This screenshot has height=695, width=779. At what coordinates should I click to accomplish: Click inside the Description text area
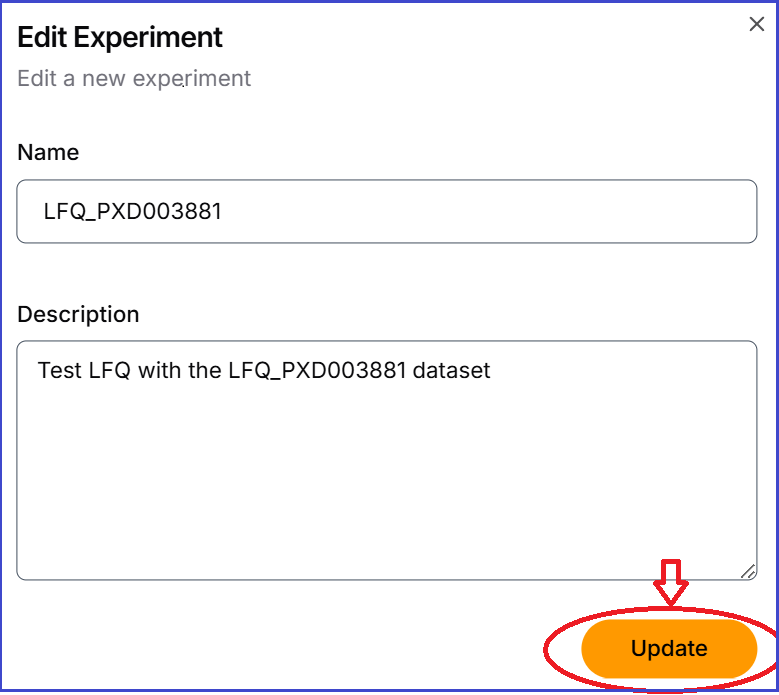point(386,460)
